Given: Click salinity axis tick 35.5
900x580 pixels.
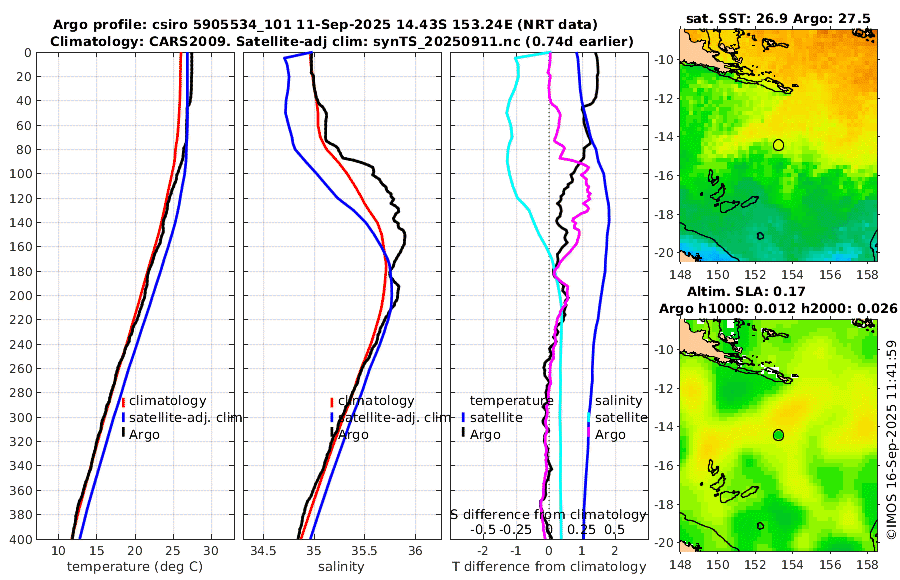Looking at the screenshot, I should pos(364,551).
